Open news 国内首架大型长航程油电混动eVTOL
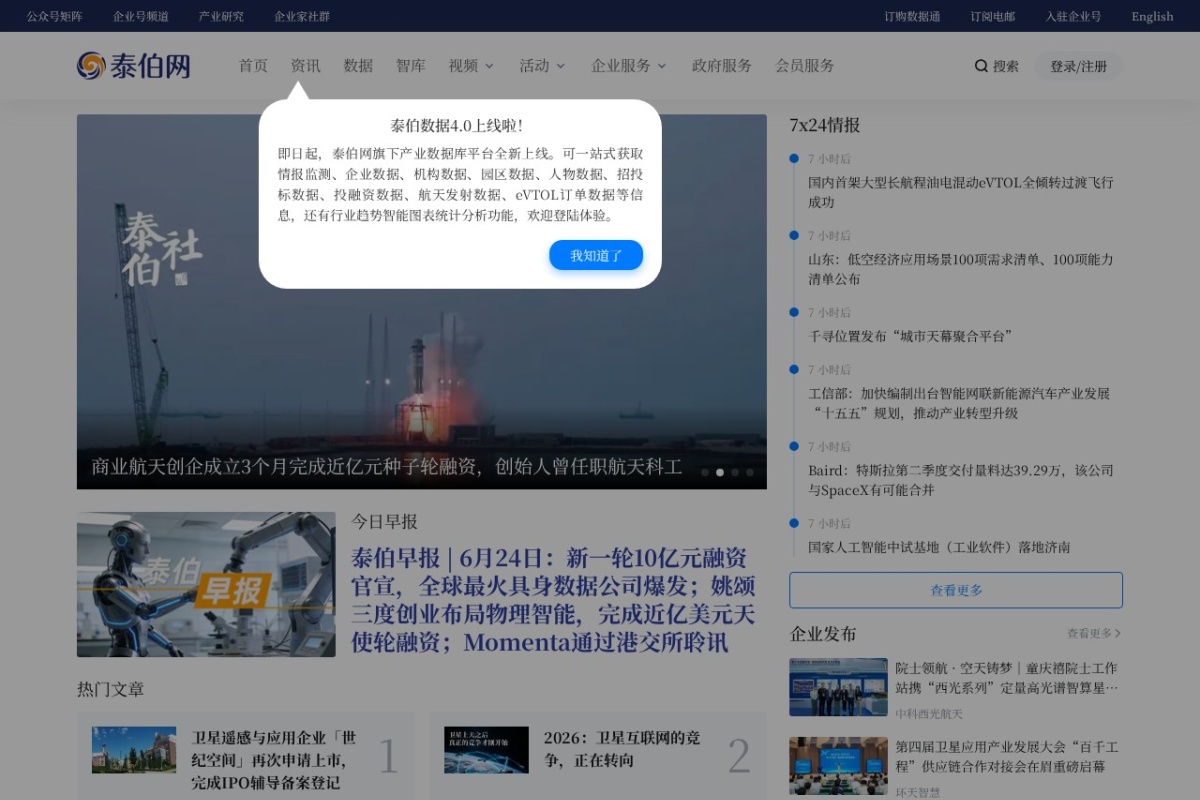Screen dimensions: 1200x800 960,192
